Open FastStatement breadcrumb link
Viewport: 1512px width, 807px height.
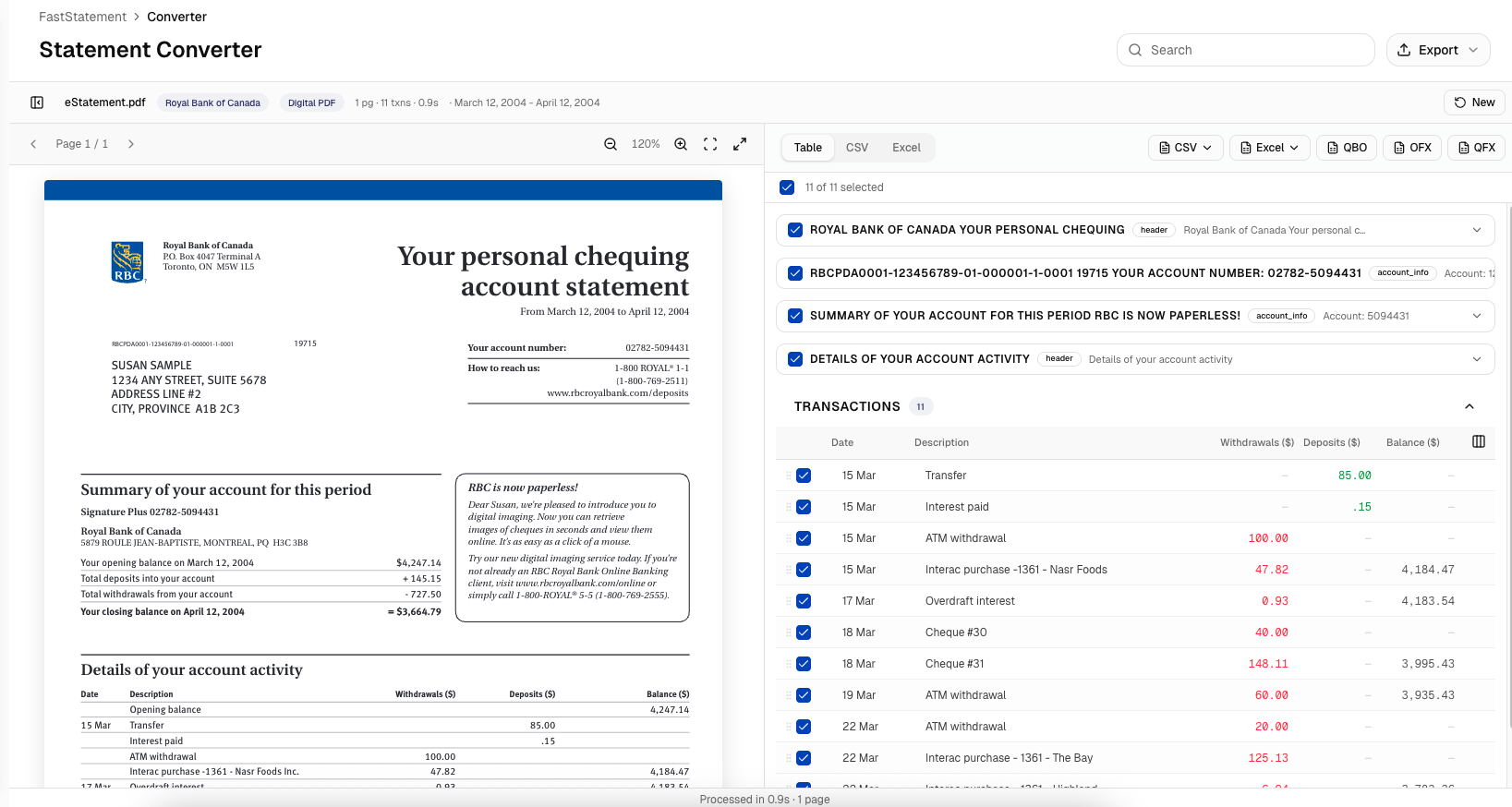coord(82,17)
